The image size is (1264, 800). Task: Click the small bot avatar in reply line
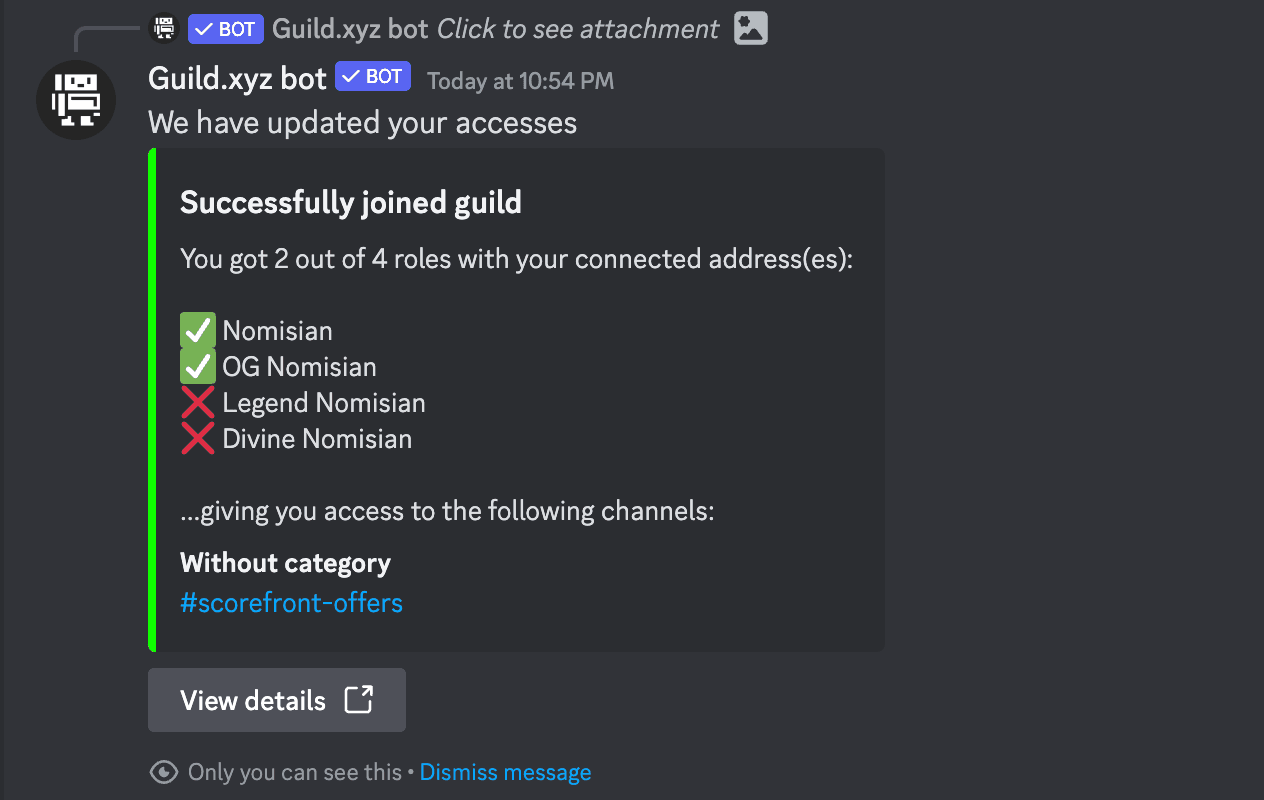(x=163, y=28)
